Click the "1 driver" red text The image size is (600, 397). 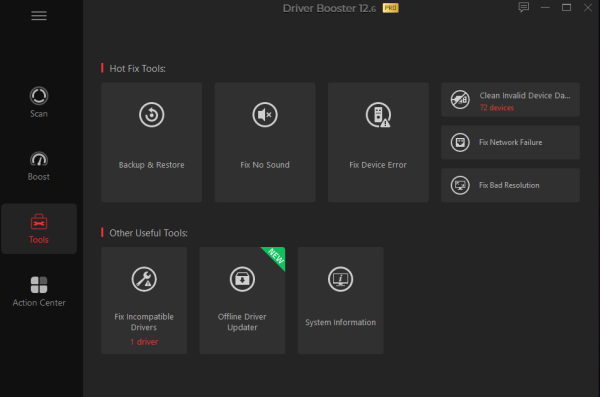(x=144, y=342)
